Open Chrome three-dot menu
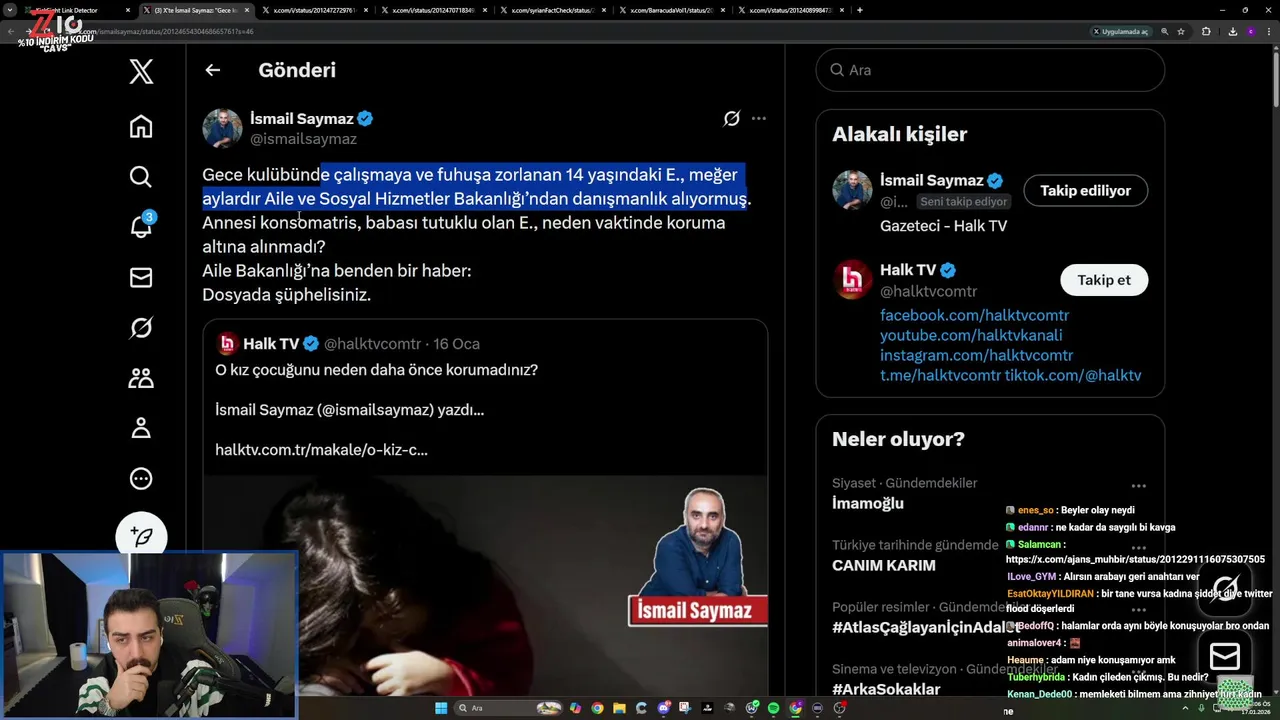Screen dimensions: 1280x720 pos(1270,31)
